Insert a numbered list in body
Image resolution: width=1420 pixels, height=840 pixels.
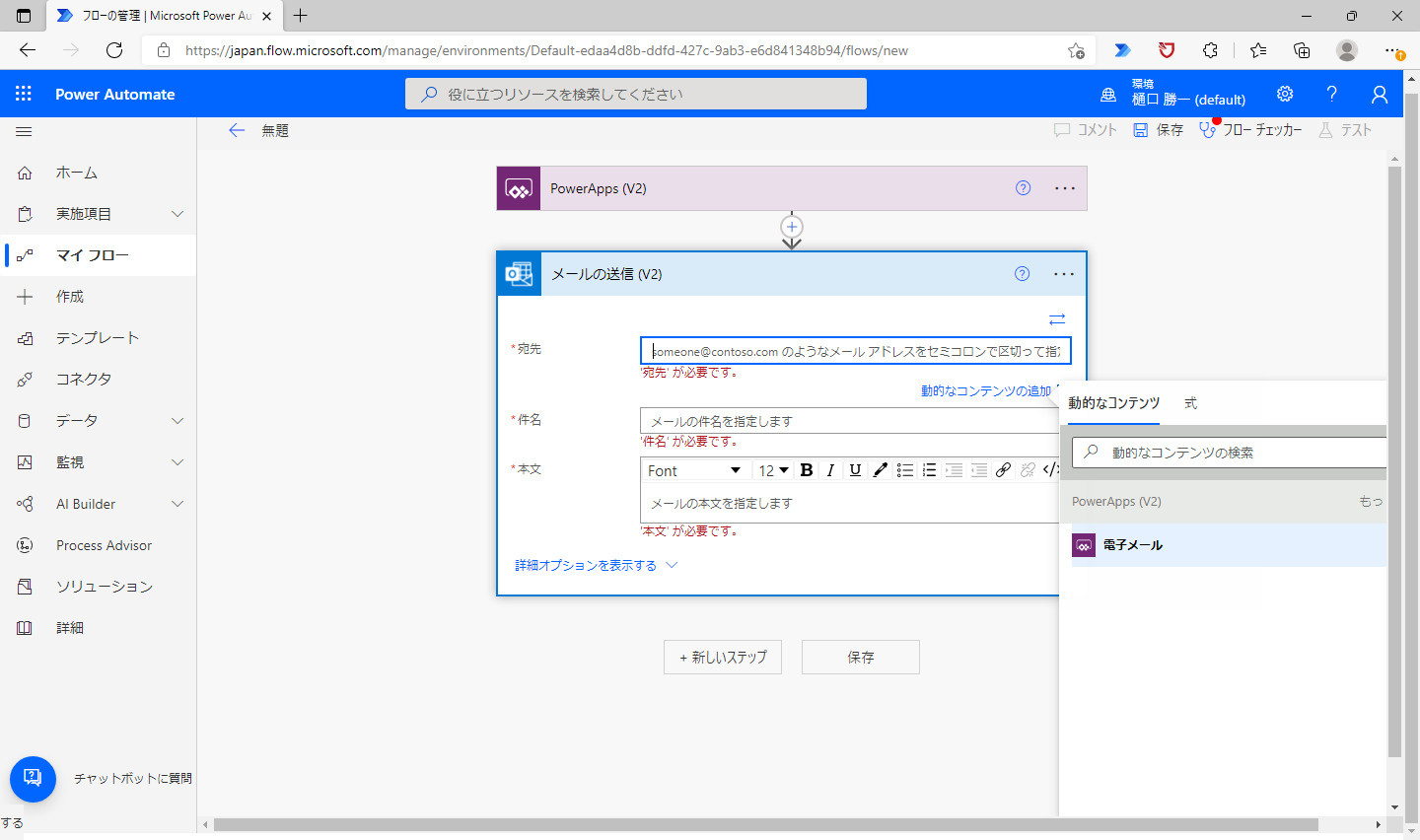(x=929, y=470)
